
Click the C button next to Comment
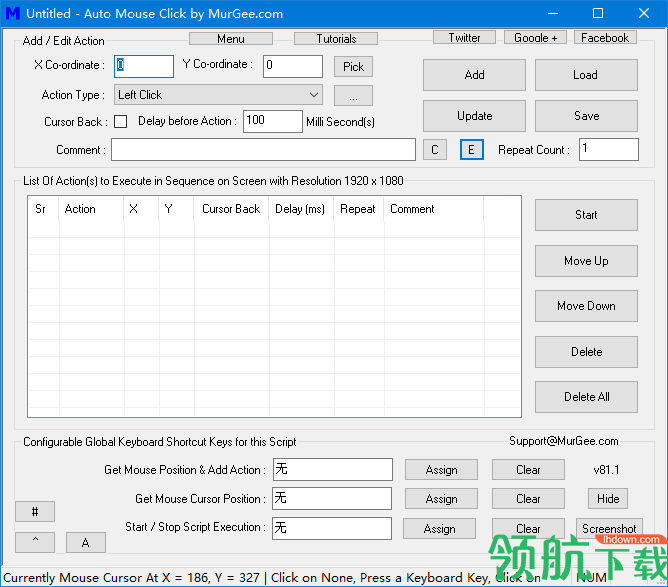tap(435, 150)
